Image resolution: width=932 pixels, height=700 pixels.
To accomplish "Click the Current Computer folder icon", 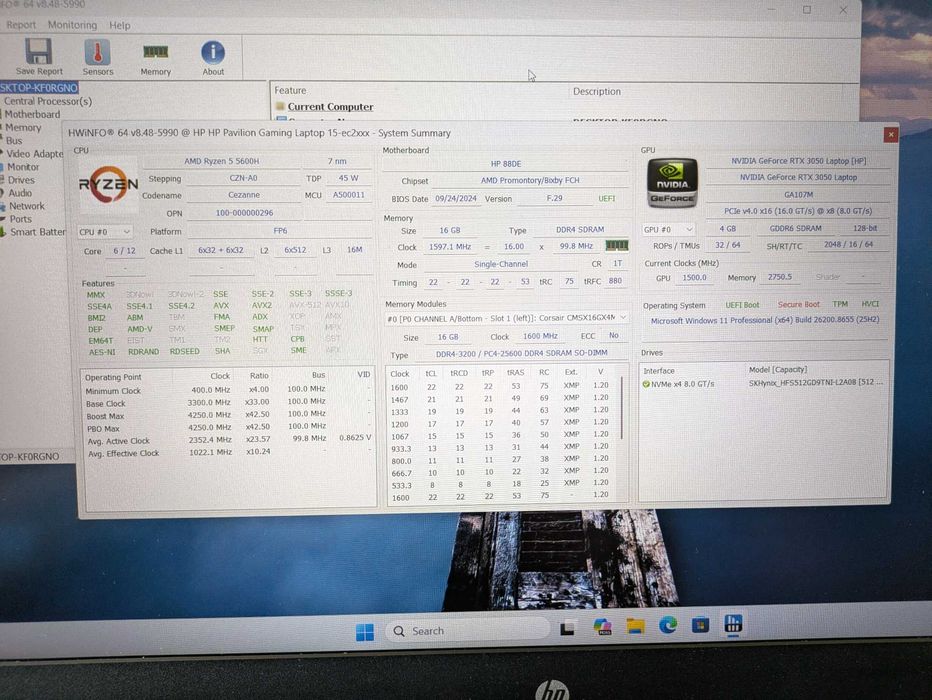I will click(280, 106).
